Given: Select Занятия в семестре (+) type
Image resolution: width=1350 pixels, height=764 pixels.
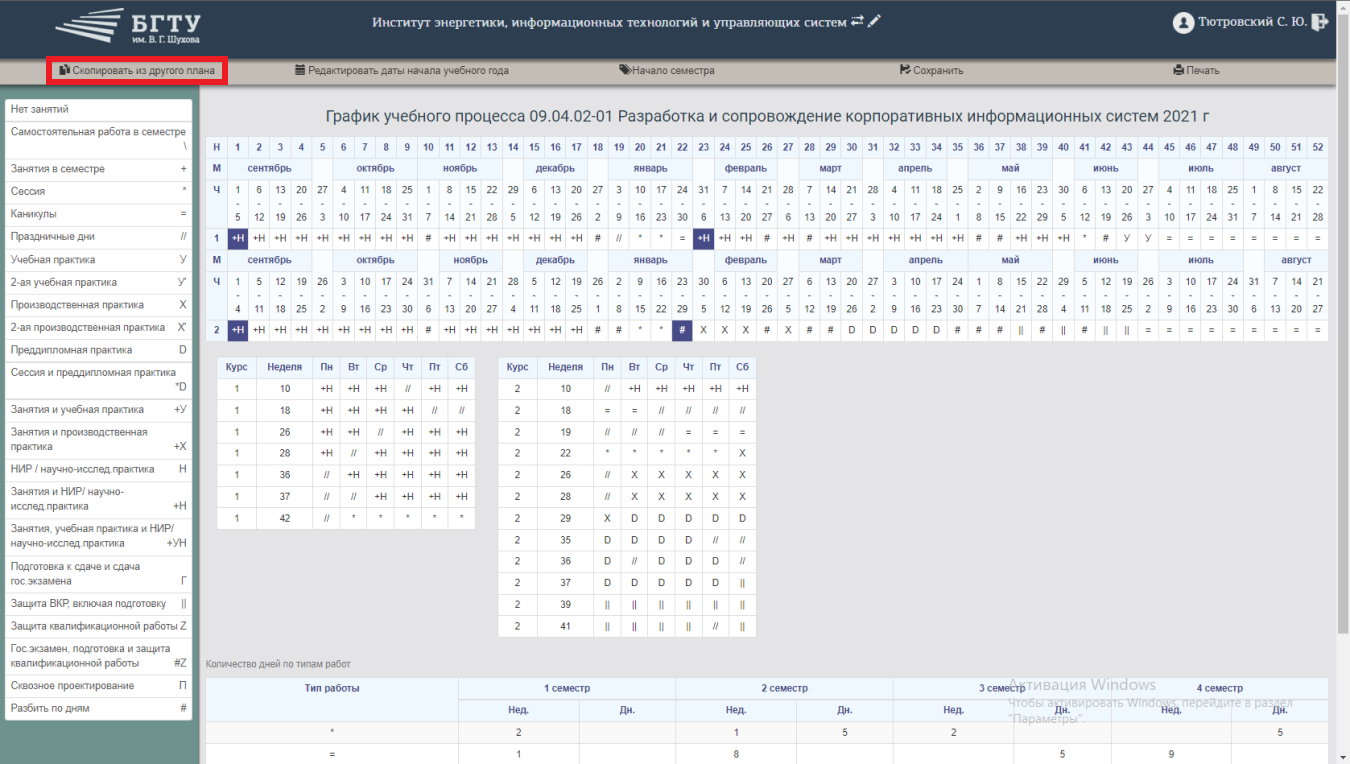Looking at the screenshot, I should 98,169.
